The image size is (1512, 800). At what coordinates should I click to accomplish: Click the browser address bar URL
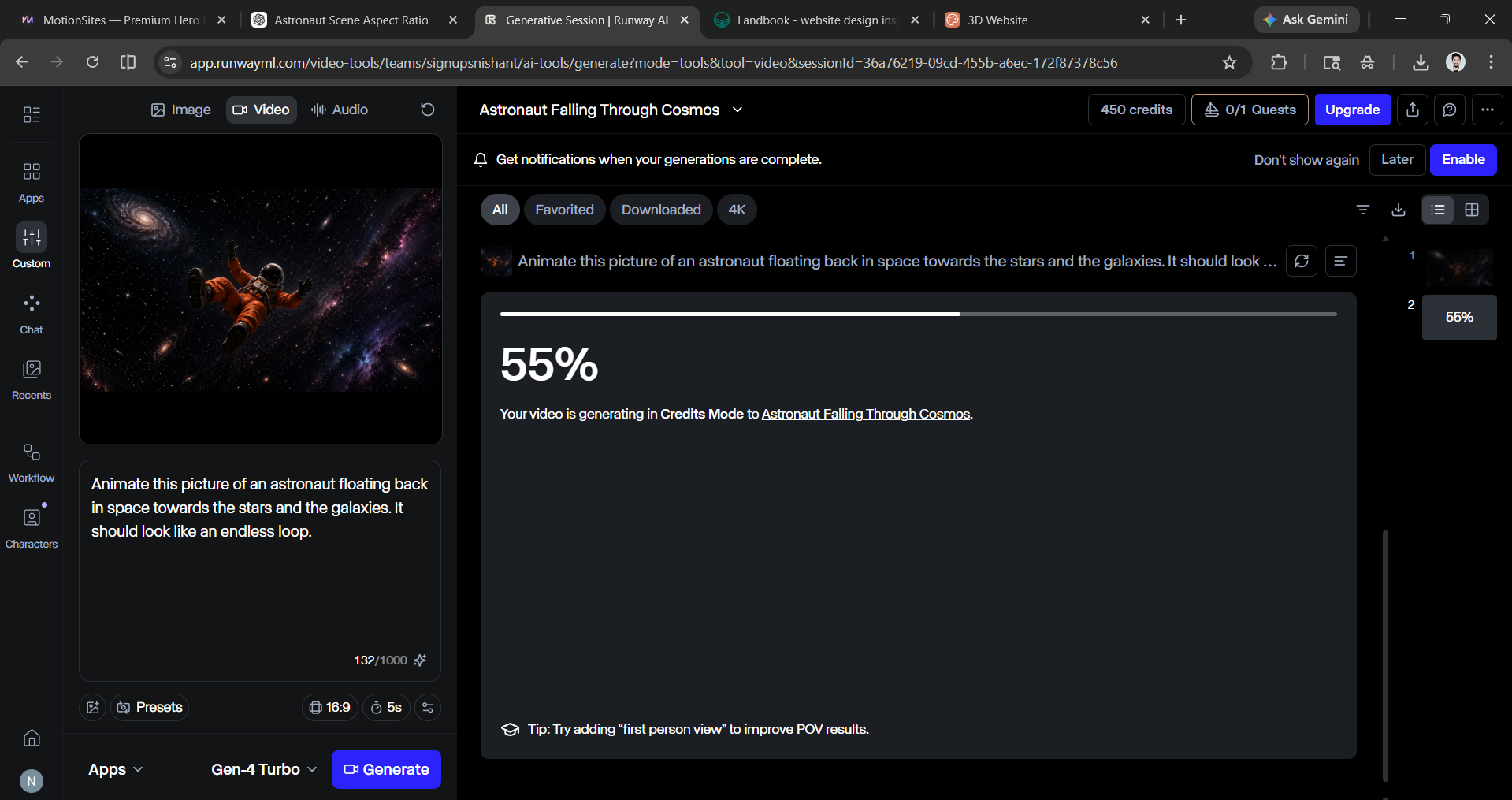point(653,62)
